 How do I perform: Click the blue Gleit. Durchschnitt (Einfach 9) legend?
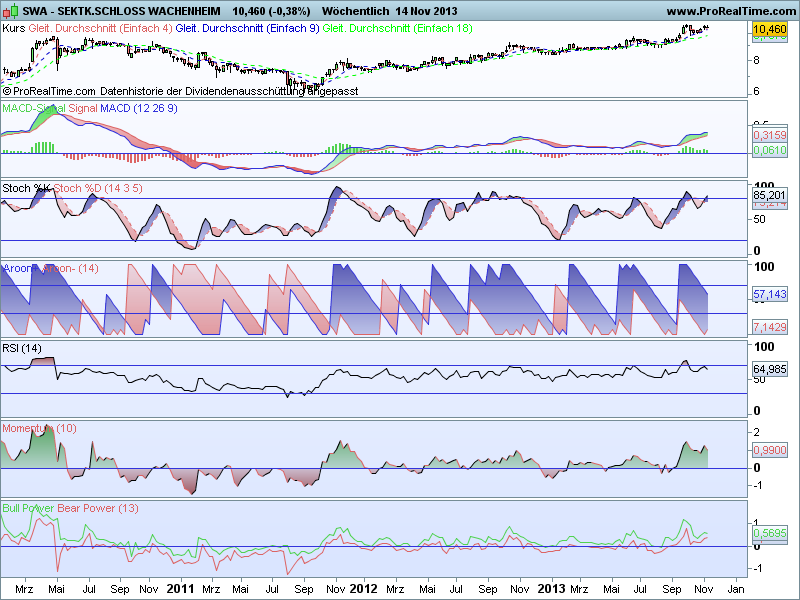pyautogui.click(x=247, y=29)
